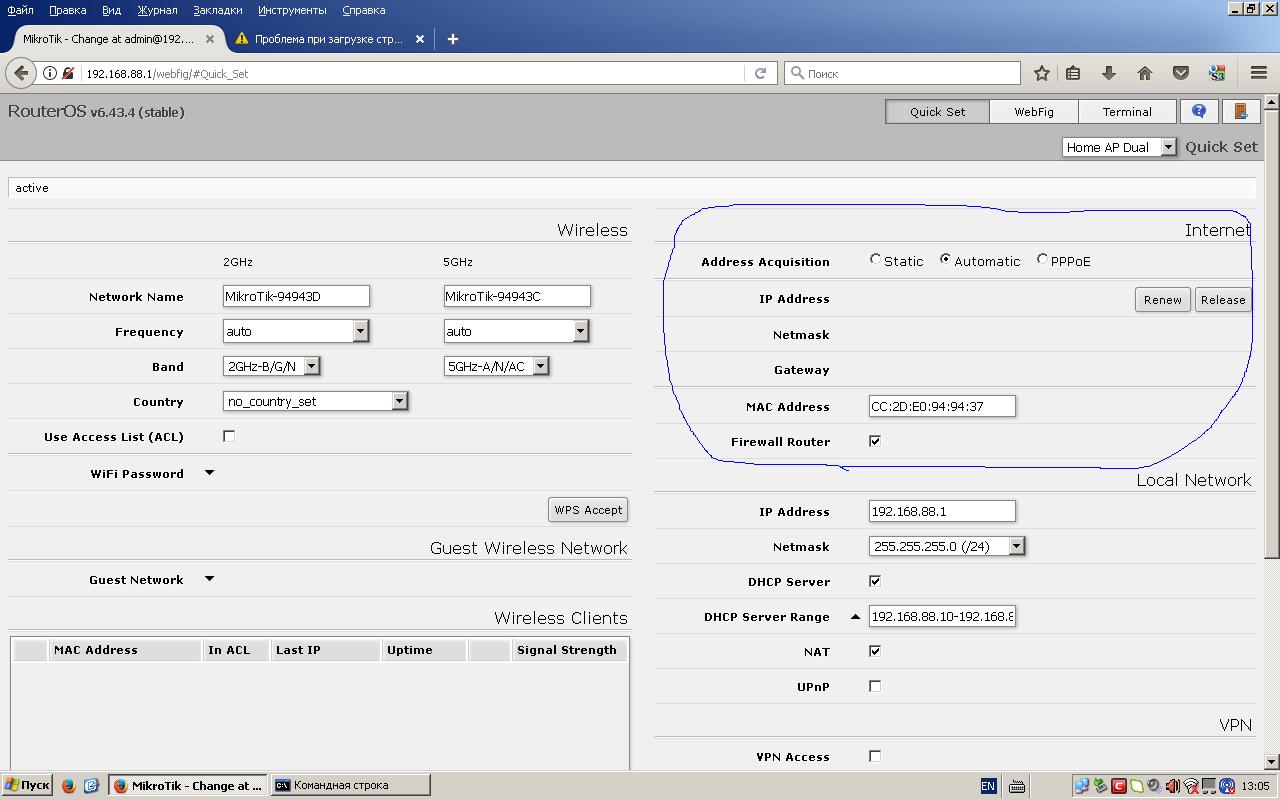Screen dimensions: 1280x800
Task: Open the site information icon
Action: tap(50, 73)
